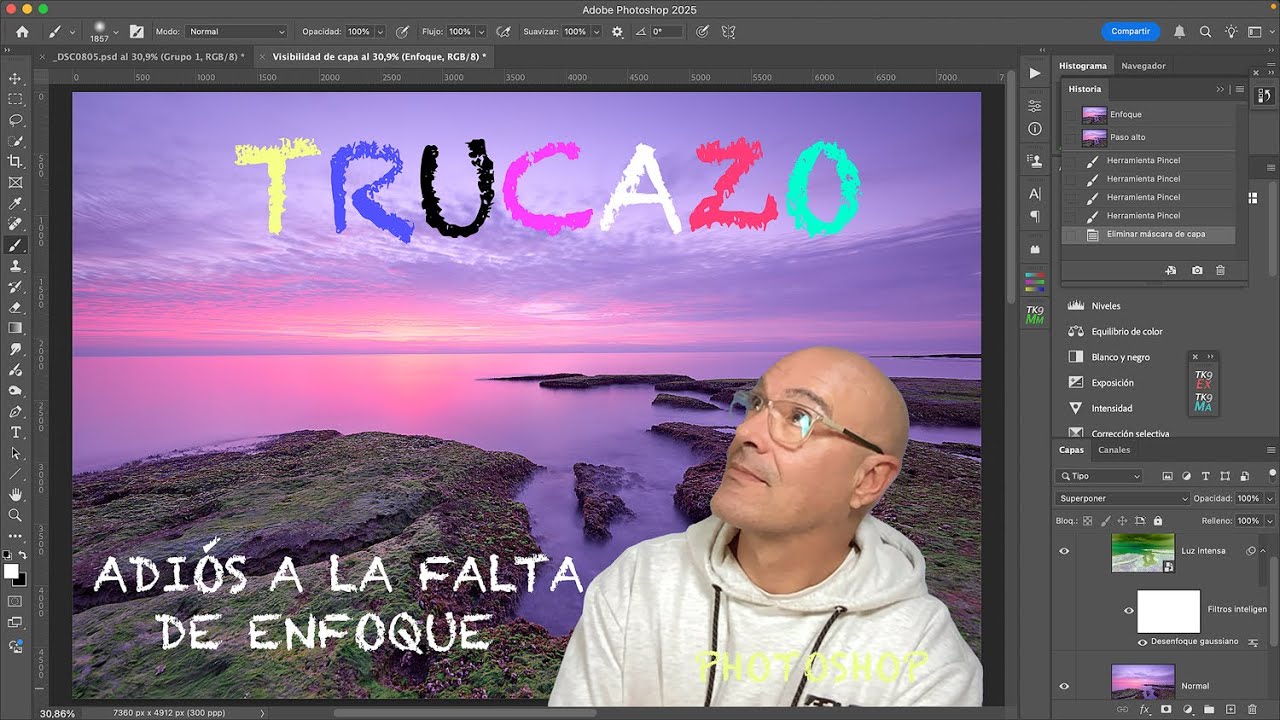This screenshot has height=720, width=1280.
Task: Open the Capas panel menu
Action: click(x=1271, y=450)
